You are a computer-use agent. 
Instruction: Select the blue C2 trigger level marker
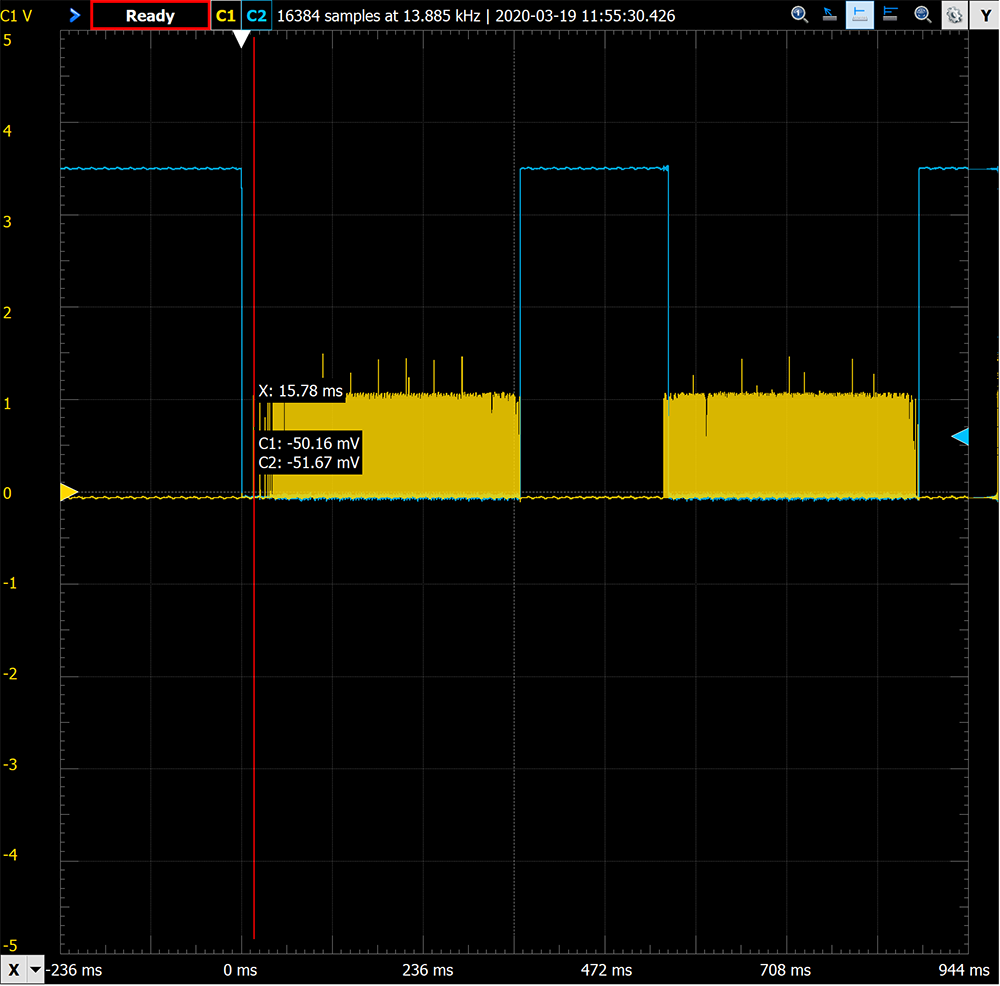(960, 437)
